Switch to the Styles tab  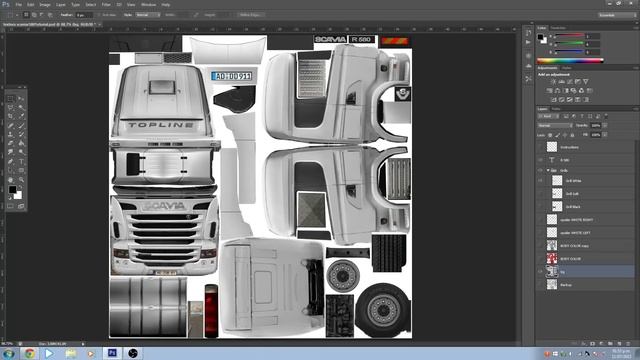[x=567, y=68]
